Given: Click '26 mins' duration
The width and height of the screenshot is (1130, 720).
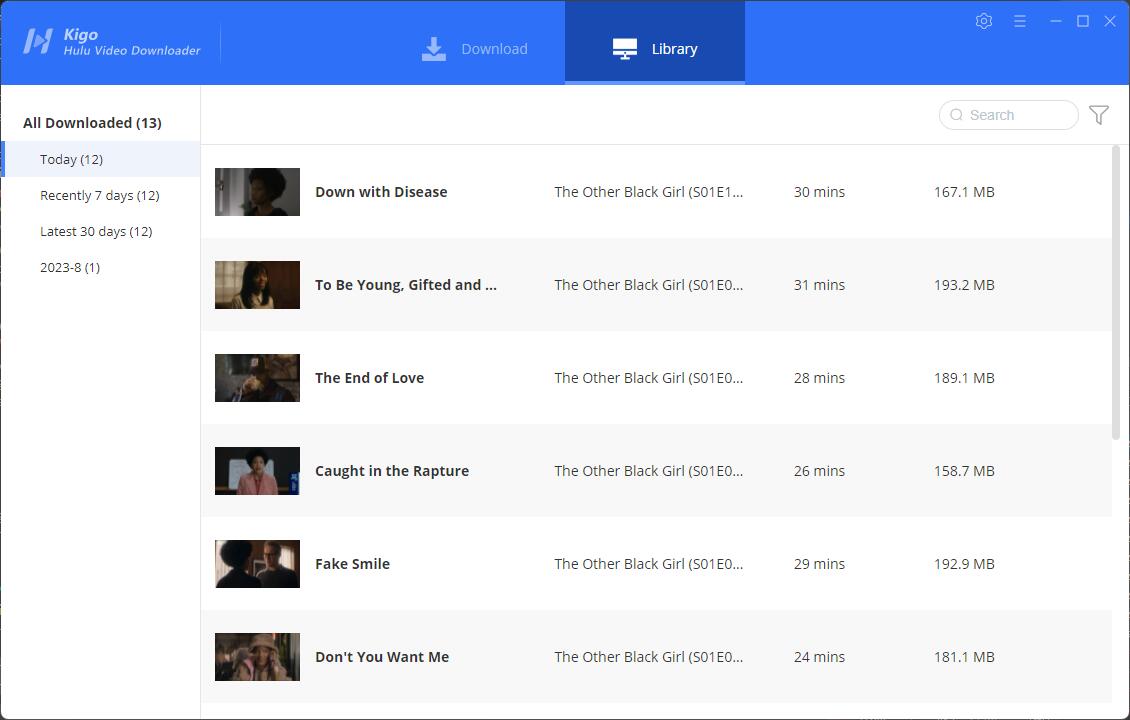Looking at the screenshot, I should (819, 471).
